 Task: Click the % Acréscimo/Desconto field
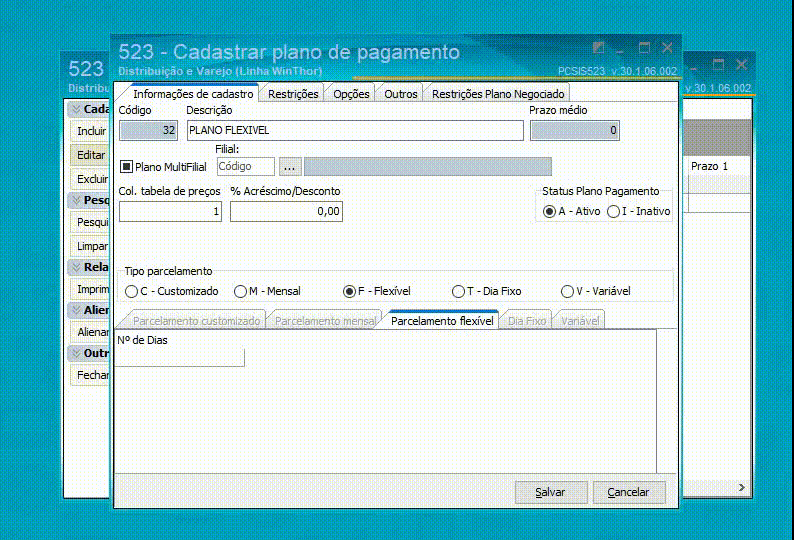click(286, 211)
